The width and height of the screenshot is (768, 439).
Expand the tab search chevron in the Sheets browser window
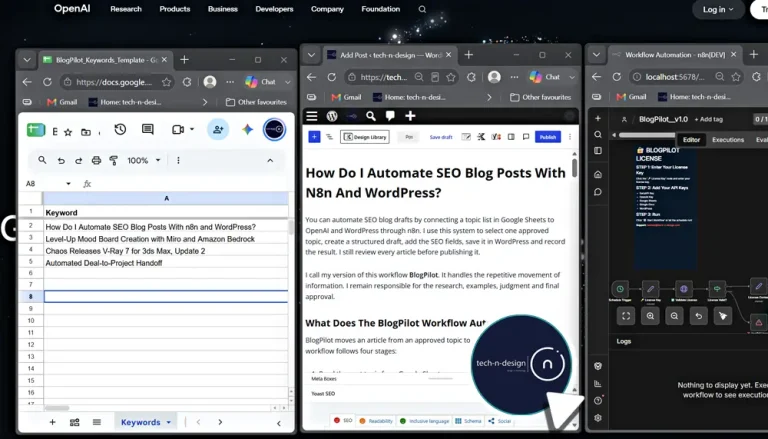point(27,60)
